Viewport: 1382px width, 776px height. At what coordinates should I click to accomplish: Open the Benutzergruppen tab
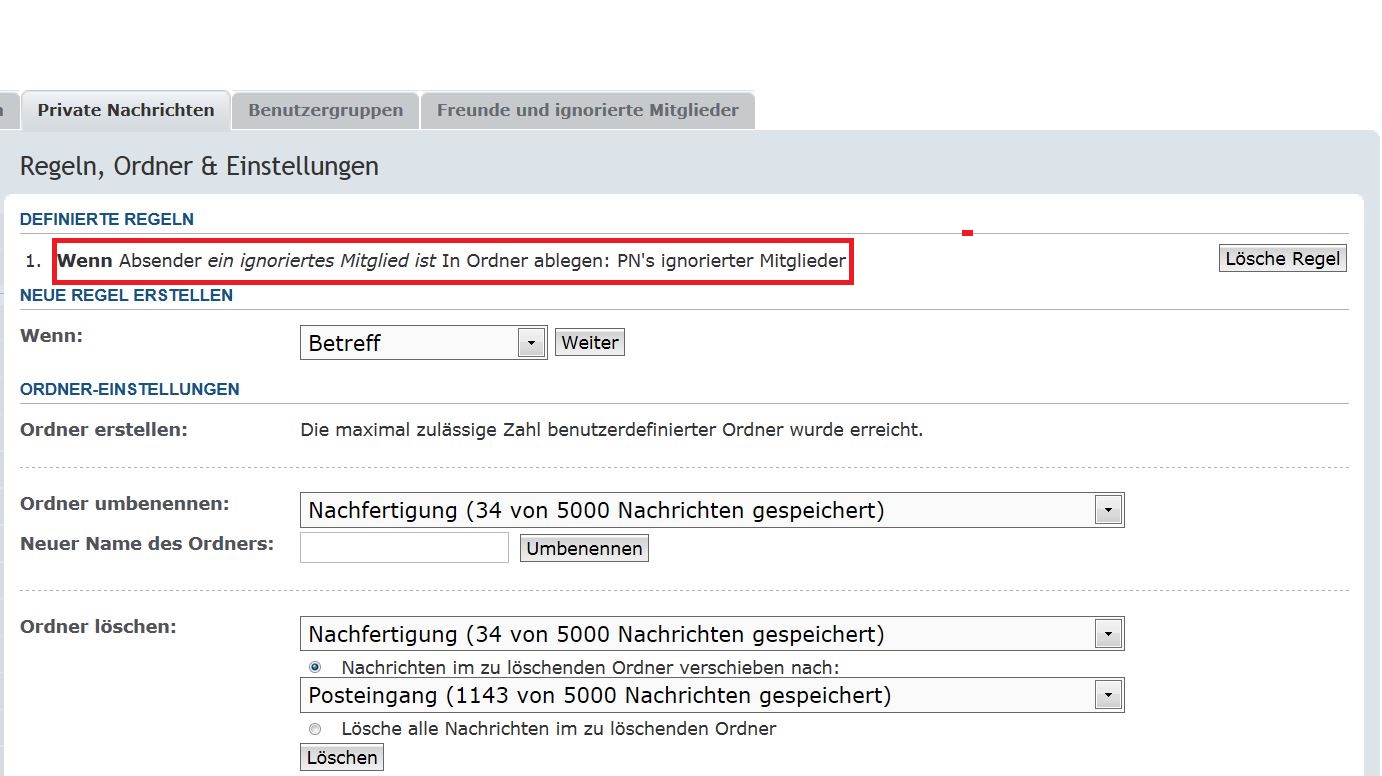(325, 110)
